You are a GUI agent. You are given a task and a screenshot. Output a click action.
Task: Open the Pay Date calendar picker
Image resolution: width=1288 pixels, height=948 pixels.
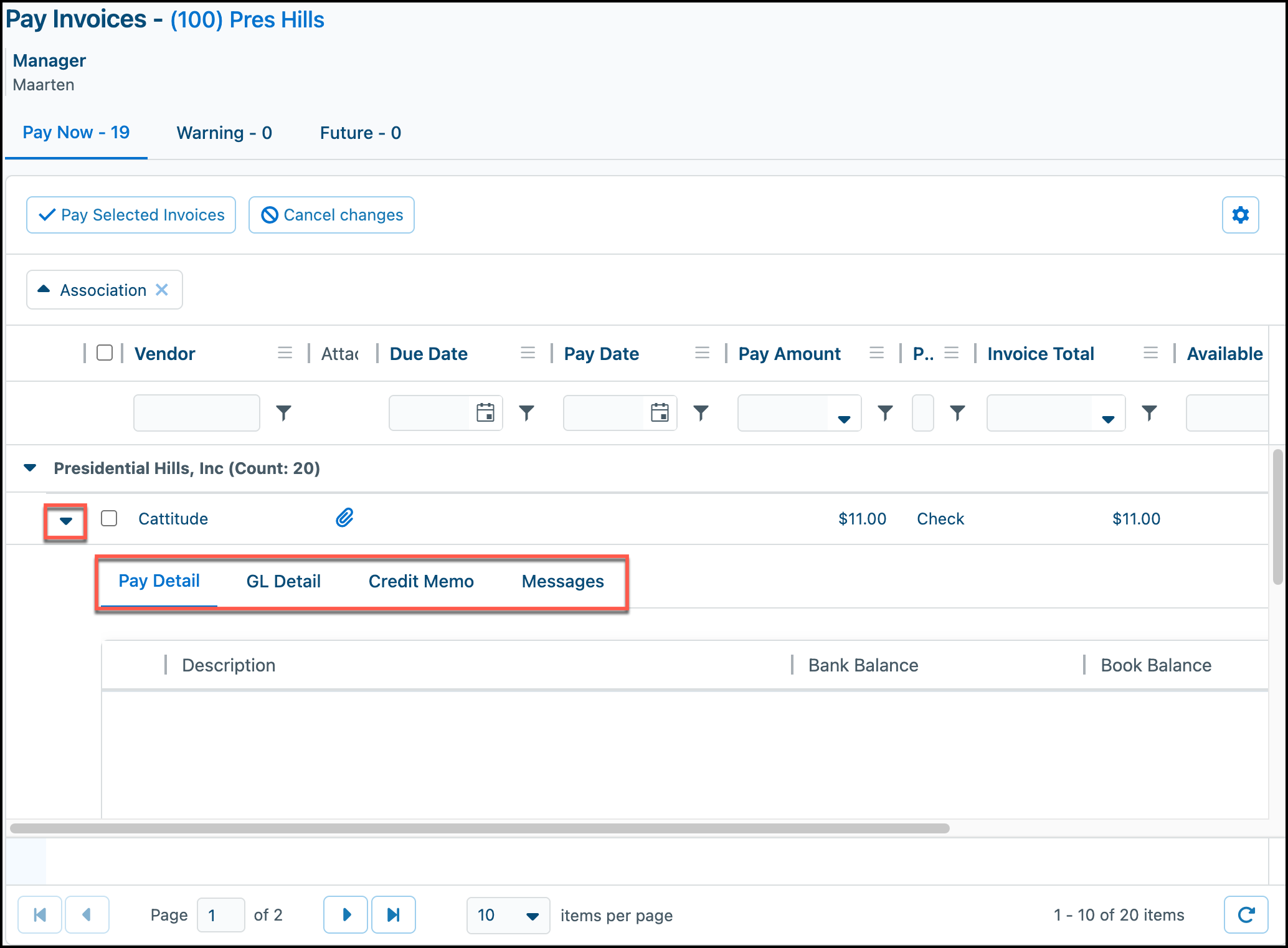coord(660,412)
